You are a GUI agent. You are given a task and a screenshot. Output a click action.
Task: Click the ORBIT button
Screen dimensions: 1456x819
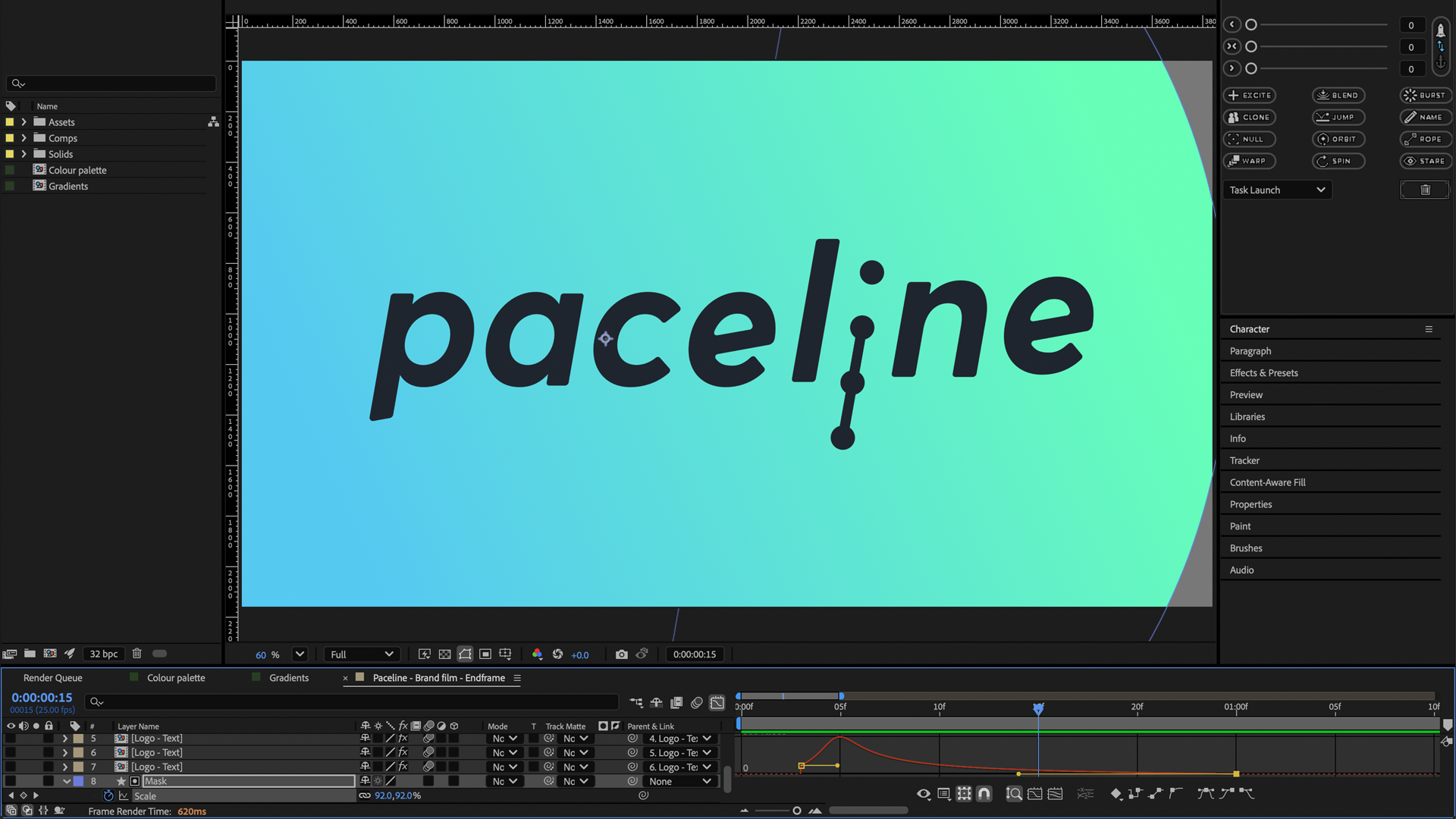coord(1338,140)
